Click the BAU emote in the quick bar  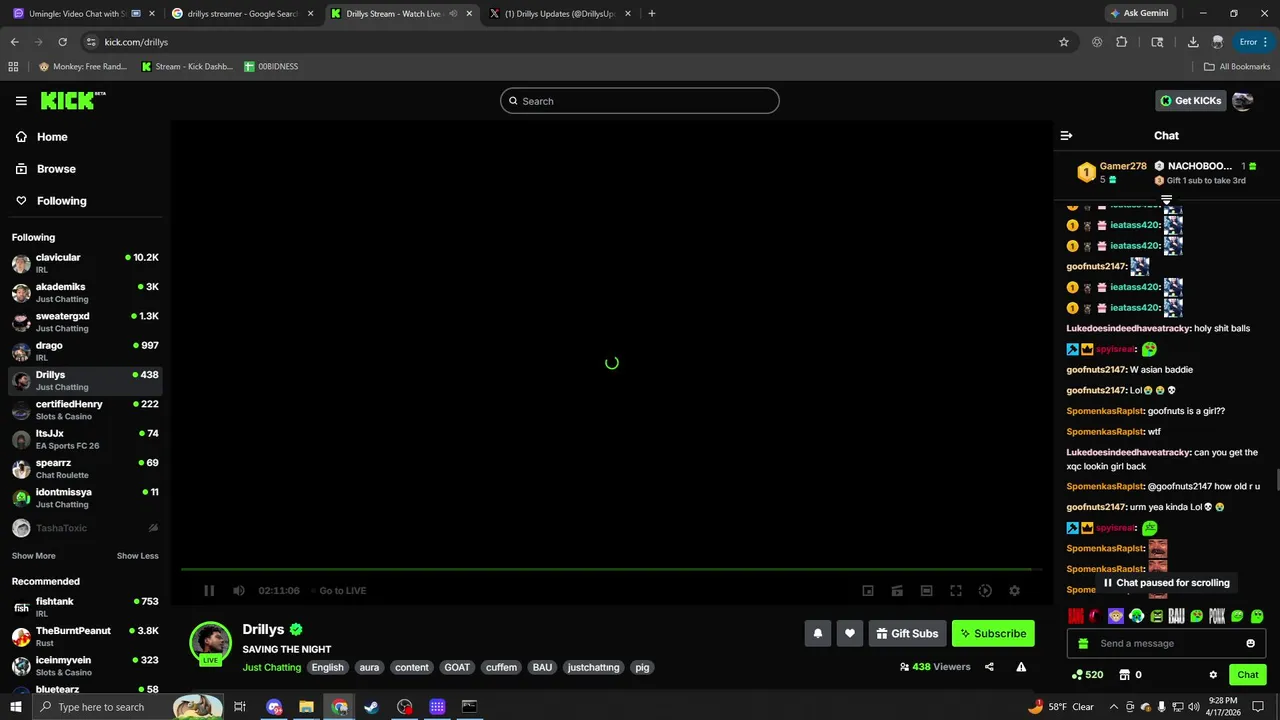(x=1176, y=616)
